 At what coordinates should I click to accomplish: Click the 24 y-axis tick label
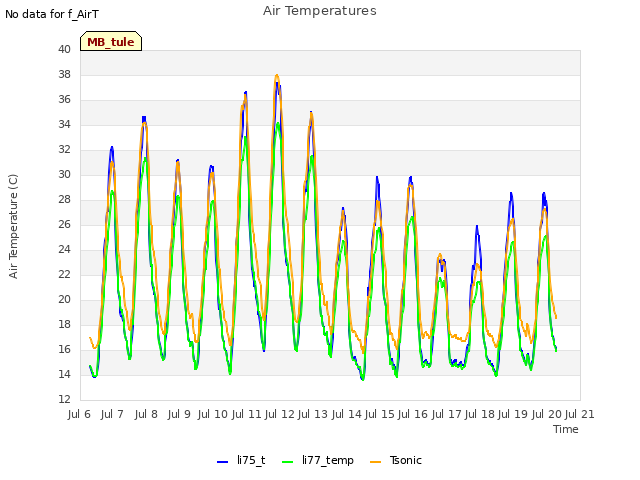64,249
